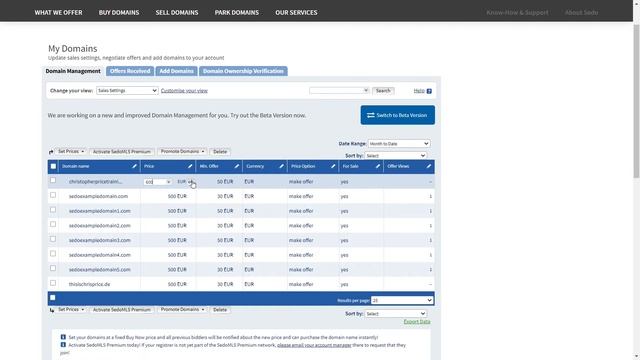This screenshot has height=360, width=640.
Task: Expand the bottom Promote Domains menu
Action: click(182, 310)
